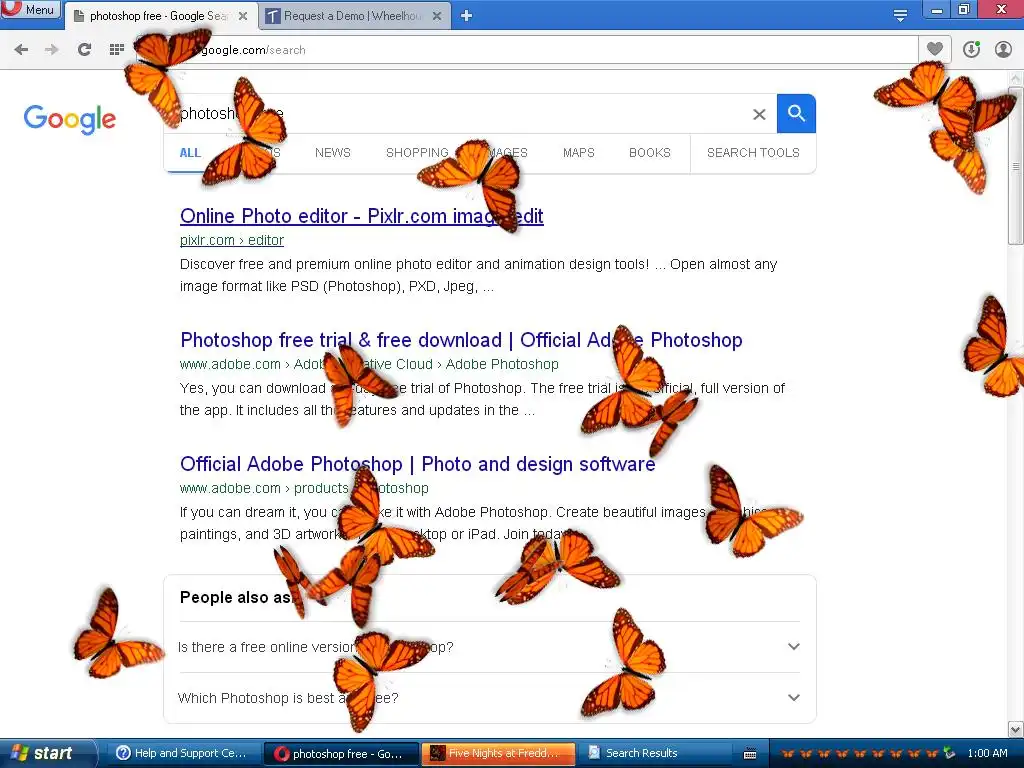
Task: Click the vertical scrollbar thumb
Action: tap(1016, 165)
